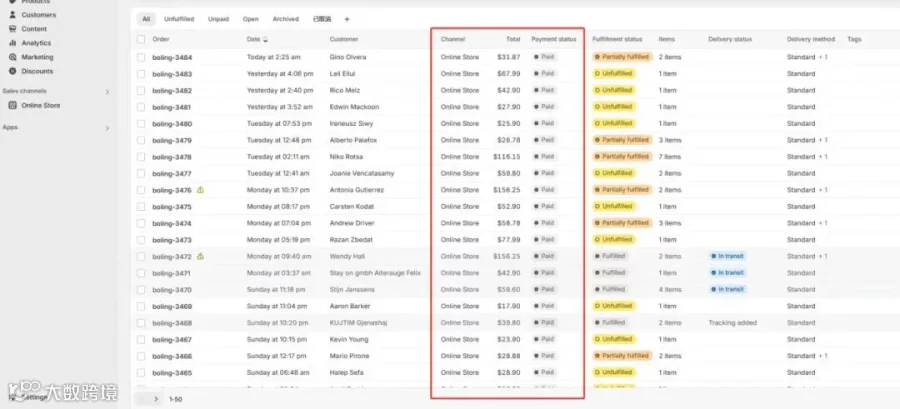
Task: Click the Payment status column header
Action: tap(553, 40)
